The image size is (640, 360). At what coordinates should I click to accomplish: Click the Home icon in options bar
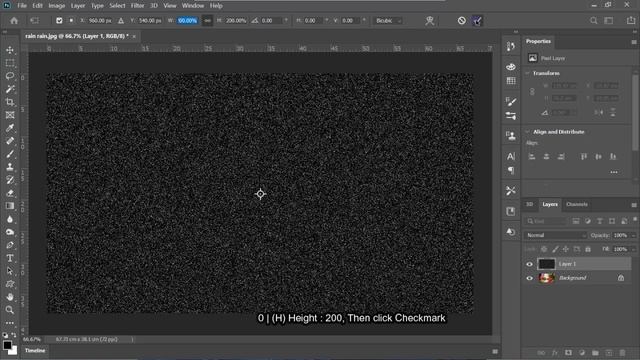(14, 20)
